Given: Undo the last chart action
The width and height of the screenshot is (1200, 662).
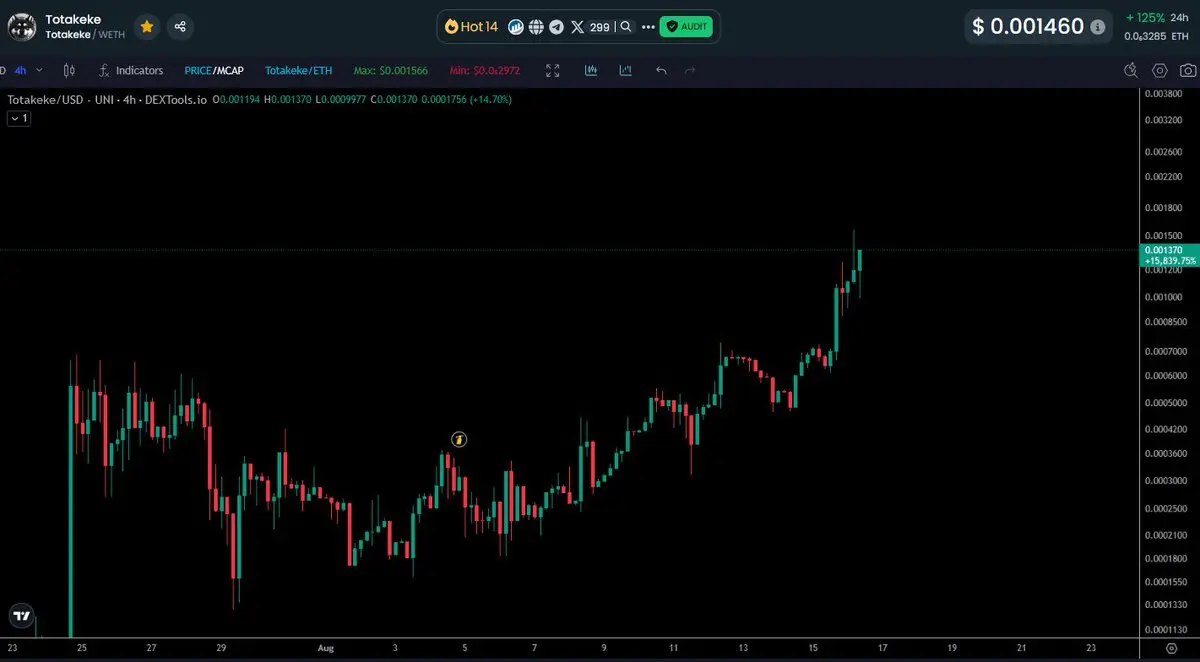Looking at the screenshot, I should tap(661, 70).
